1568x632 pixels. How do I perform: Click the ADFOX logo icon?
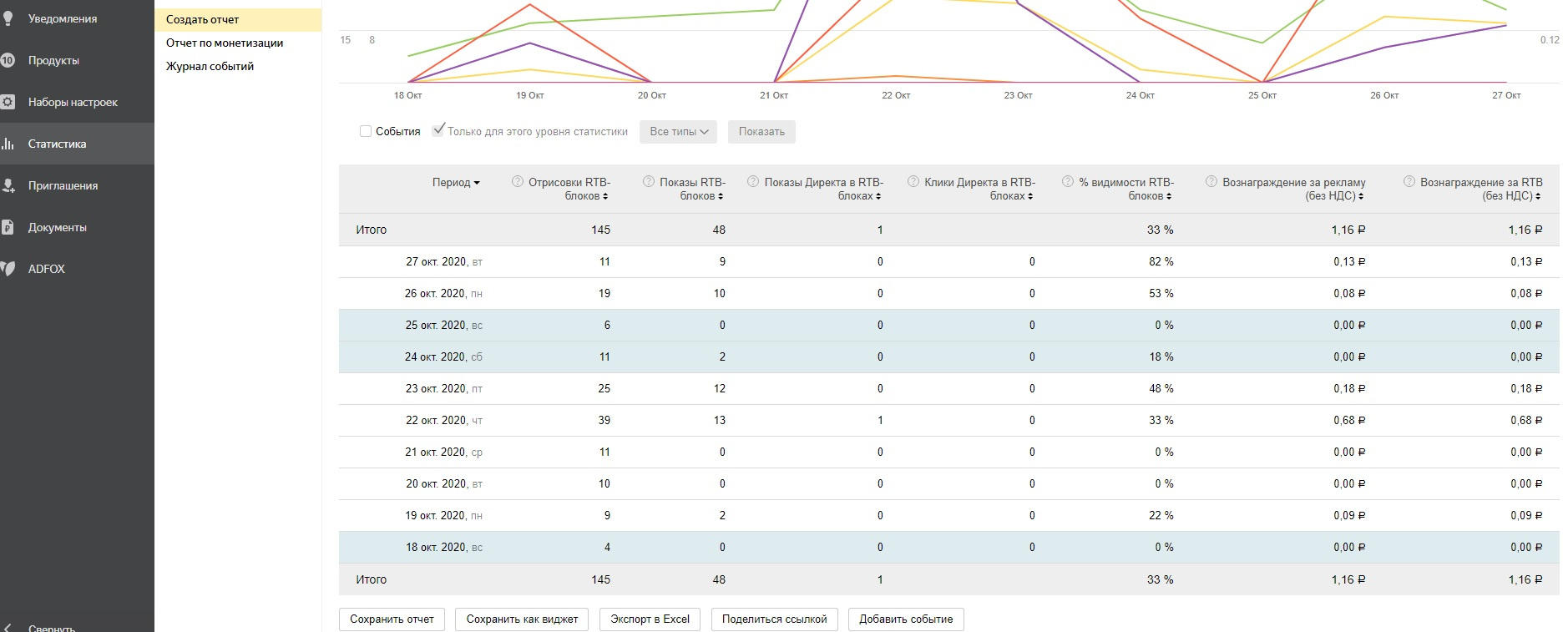pos(8,269)
